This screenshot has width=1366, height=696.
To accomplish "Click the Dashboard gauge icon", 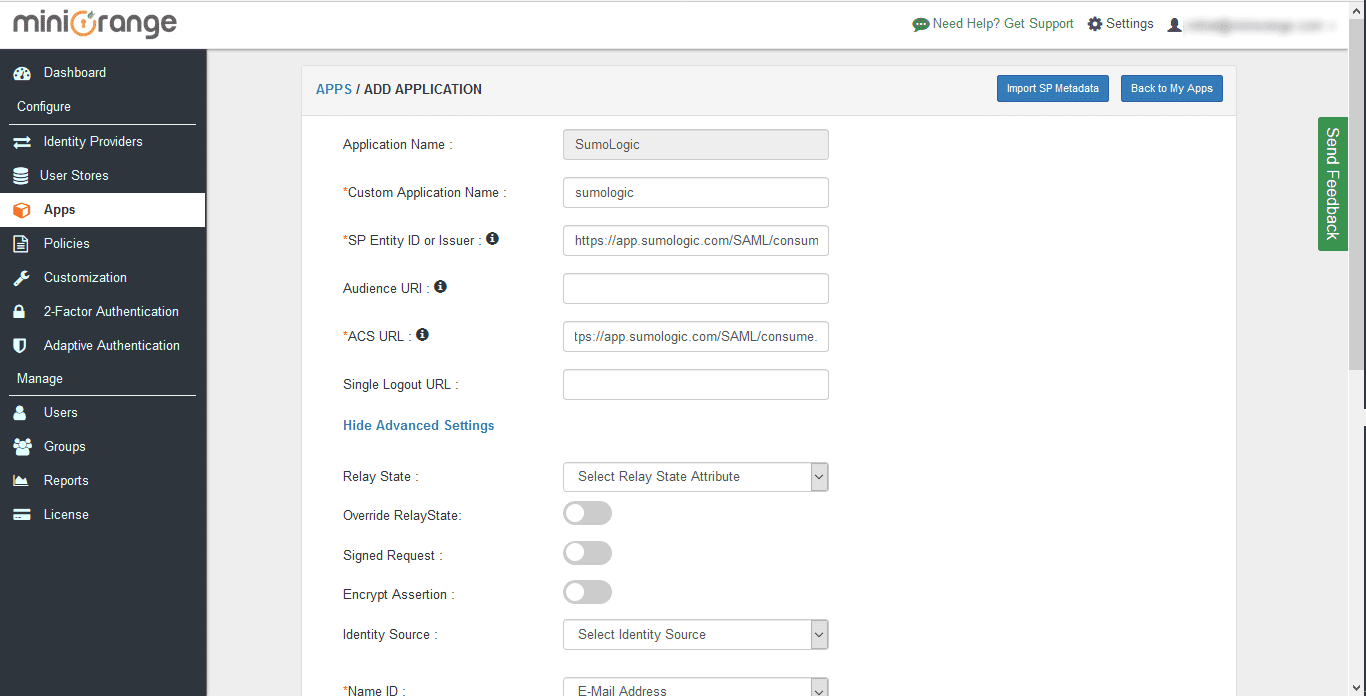I will pos(21,73).
